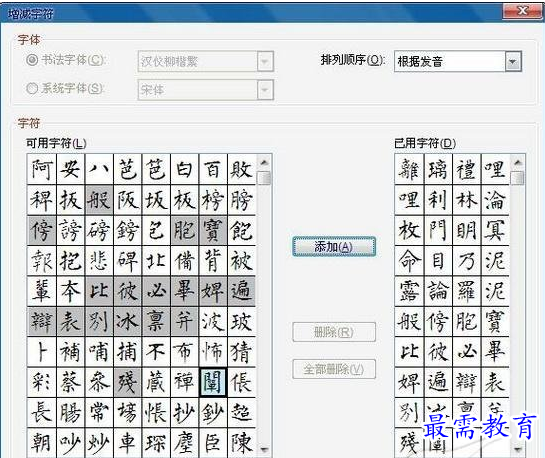Select highlighted character 闡 in available list

[213, 382]
